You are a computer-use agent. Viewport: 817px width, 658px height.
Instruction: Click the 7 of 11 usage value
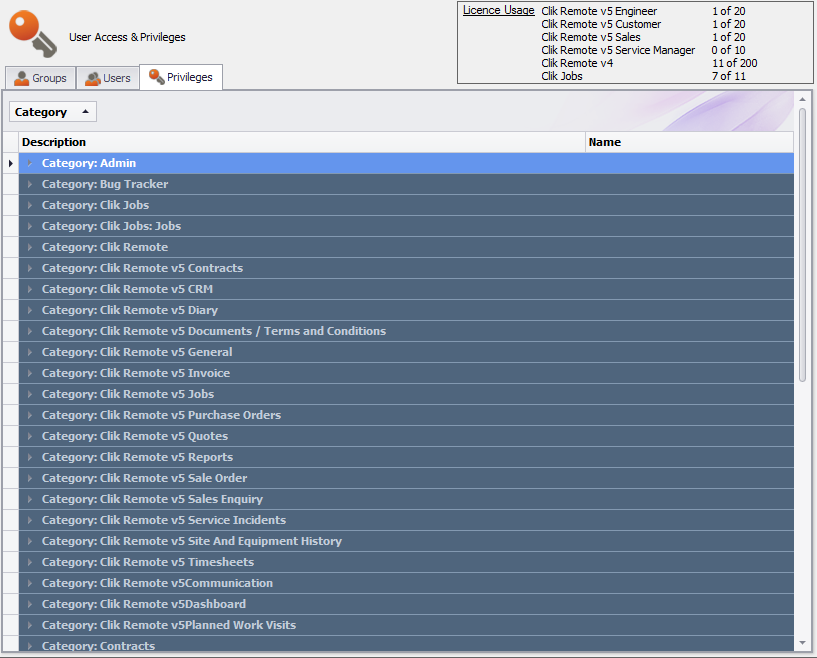tap(729, 76)
